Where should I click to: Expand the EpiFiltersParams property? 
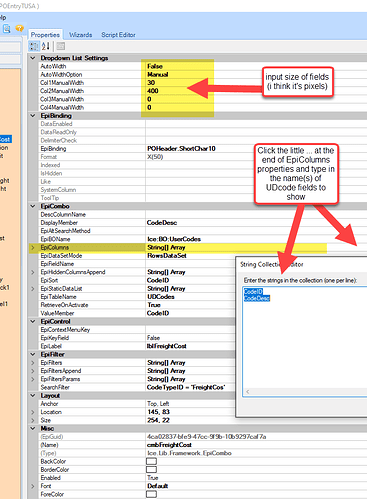point(33,379)
